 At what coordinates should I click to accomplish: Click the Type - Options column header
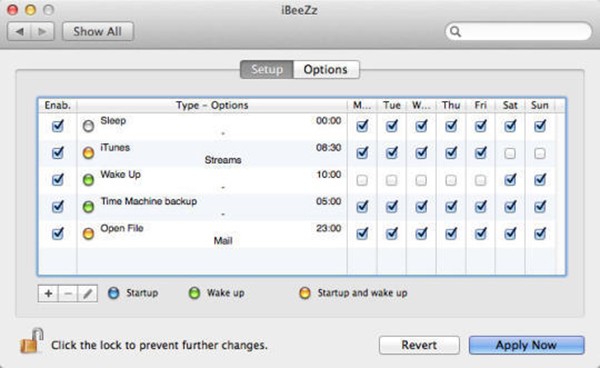(x=212, y=106)
